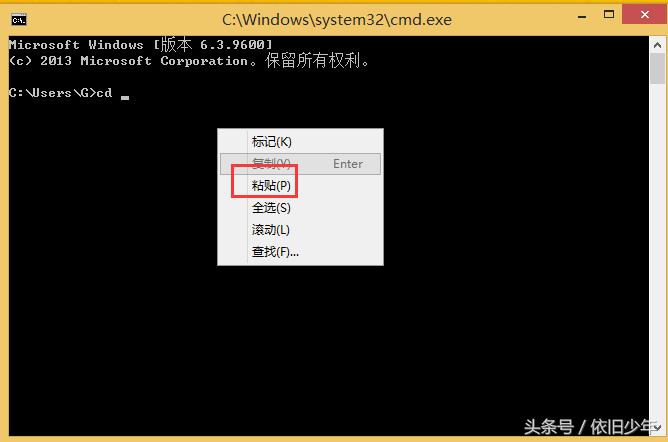Select 滚动(L) in the context menu
Screen dimensions: 668x442
pyautogui.click(x=300, y=230)
